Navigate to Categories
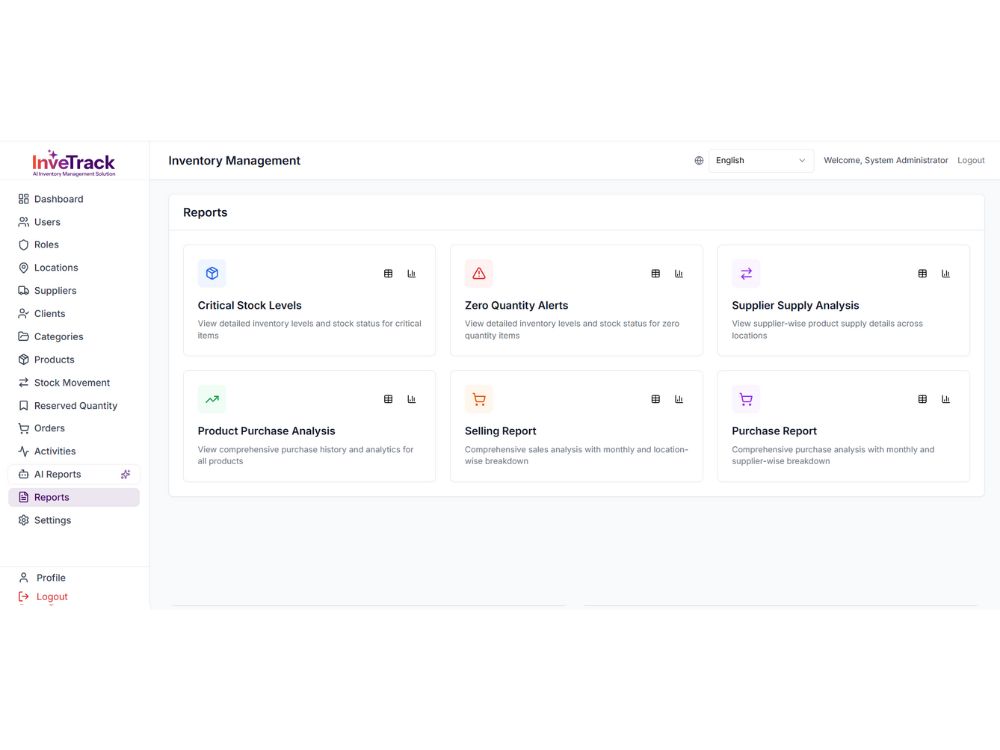 74,337
